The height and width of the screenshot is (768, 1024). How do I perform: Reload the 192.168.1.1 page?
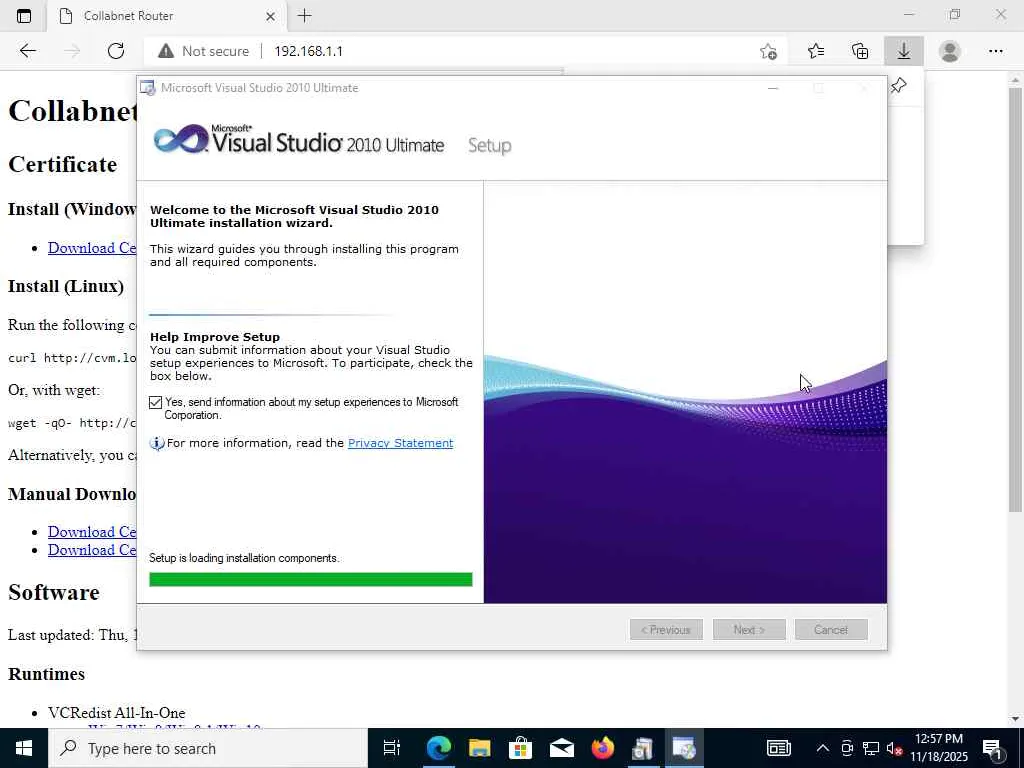pyautogui.click(x=116, y=51)
